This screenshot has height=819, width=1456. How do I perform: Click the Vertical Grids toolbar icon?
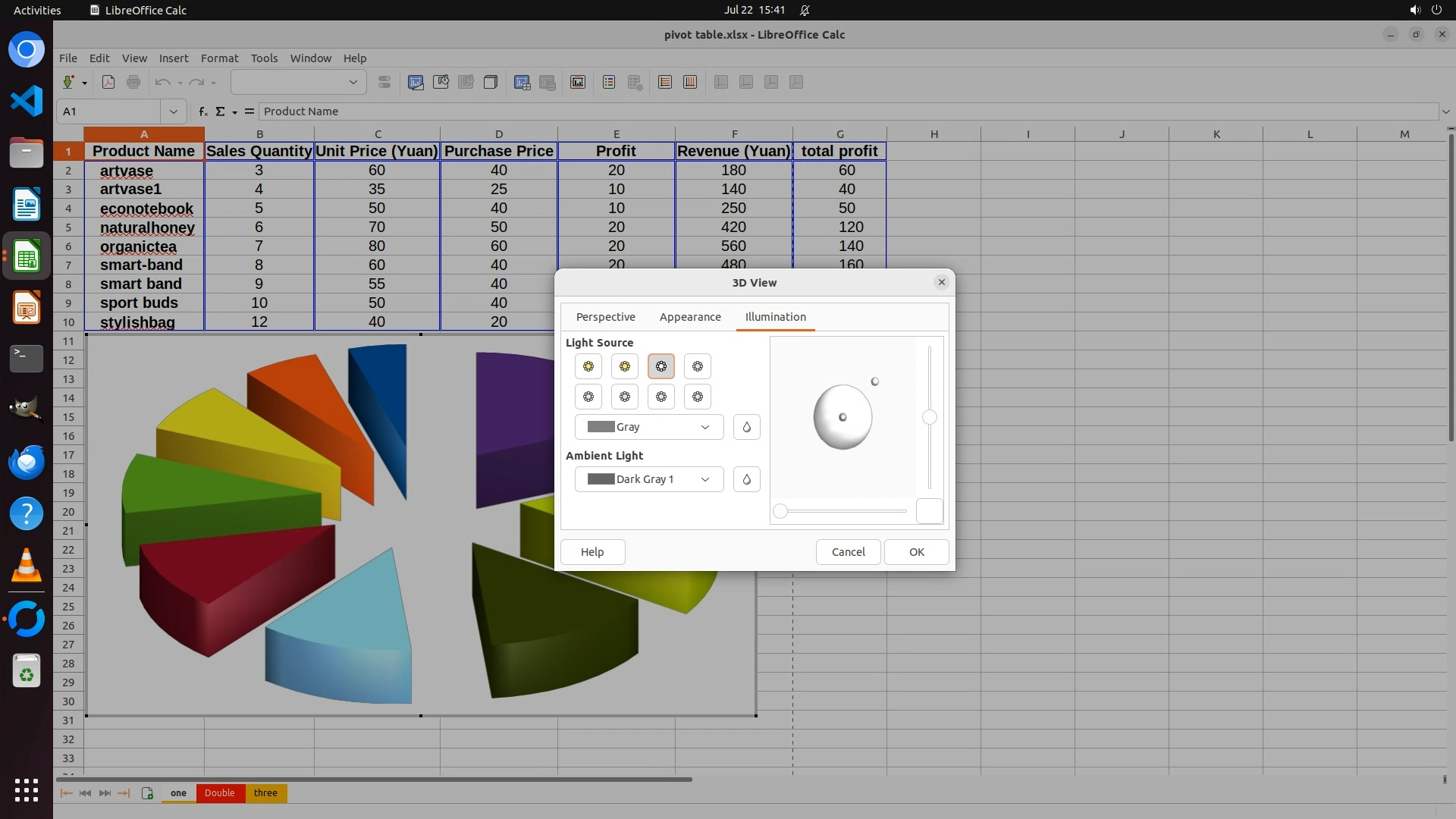690,82
